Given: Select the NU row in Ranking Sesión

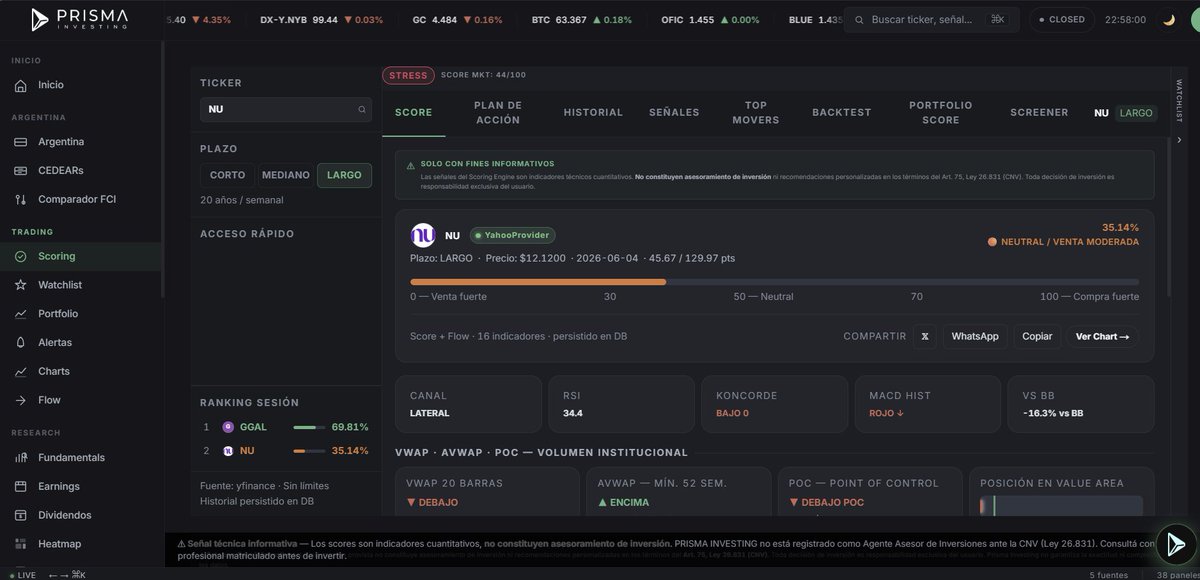Looking at the screenshot, I should 286,451.
